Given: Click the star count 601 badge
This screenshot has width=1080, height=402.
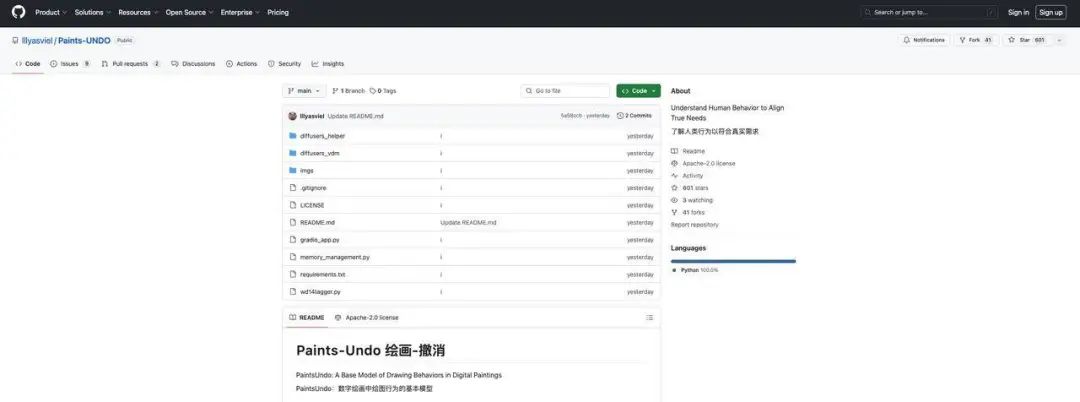Looking at the screenshot, I should click(x=1039, y=40).
